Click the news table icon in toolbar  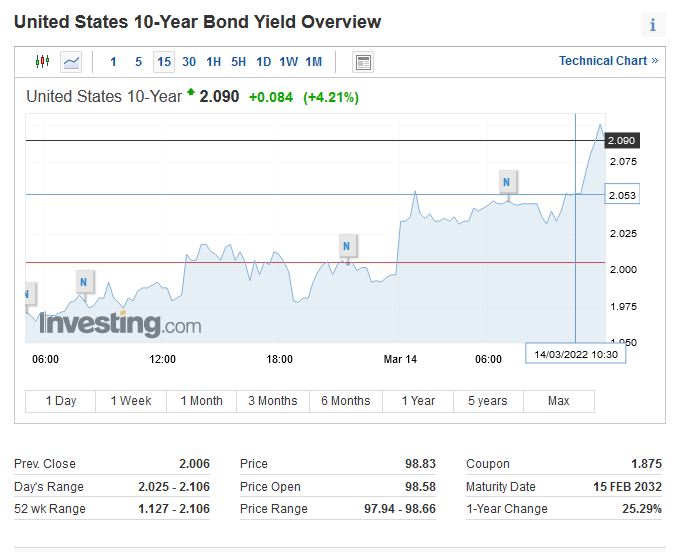point(363,62)
